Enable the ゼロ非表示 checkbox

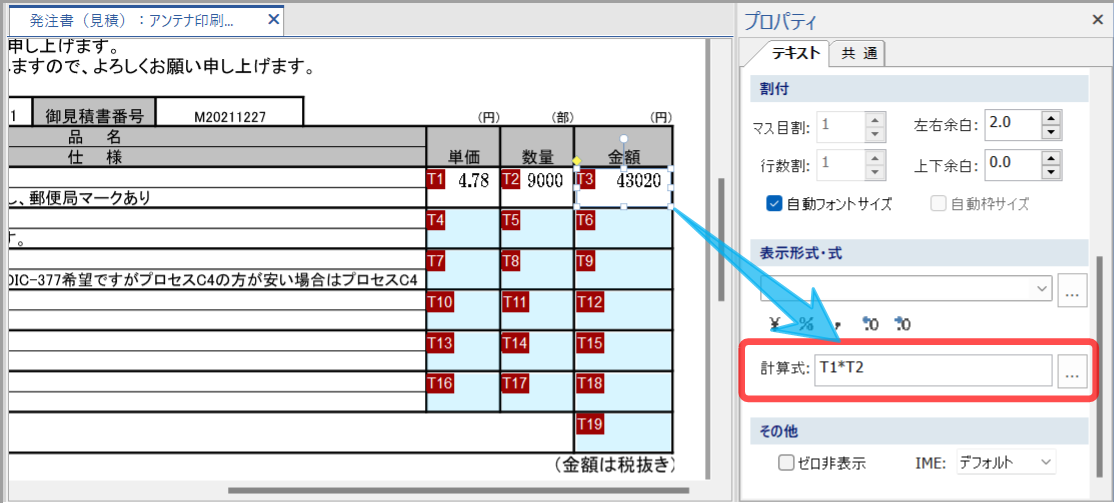coord(786,463)
